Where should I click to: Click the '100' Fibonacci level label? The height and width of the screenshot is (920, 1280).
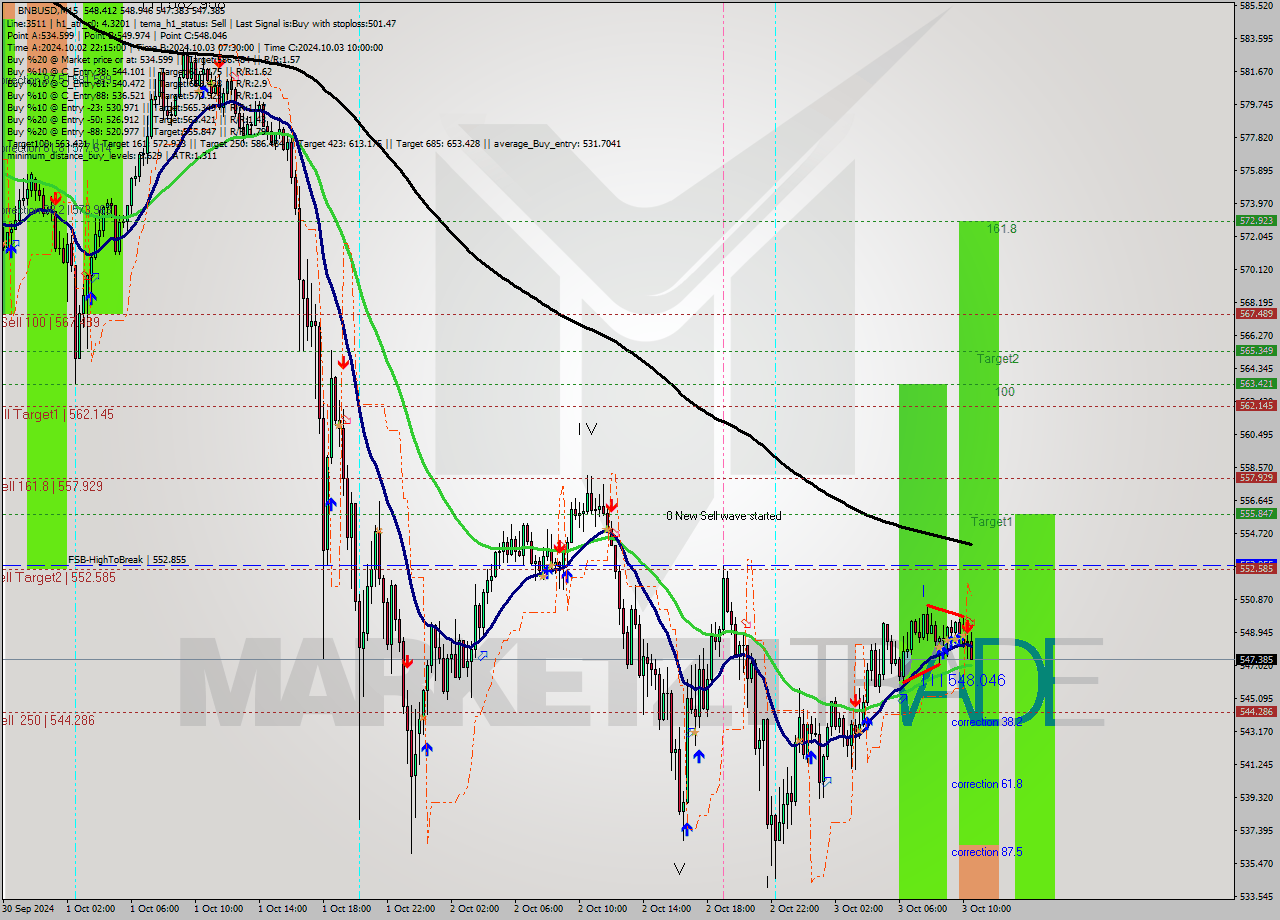pos(1005,392)
